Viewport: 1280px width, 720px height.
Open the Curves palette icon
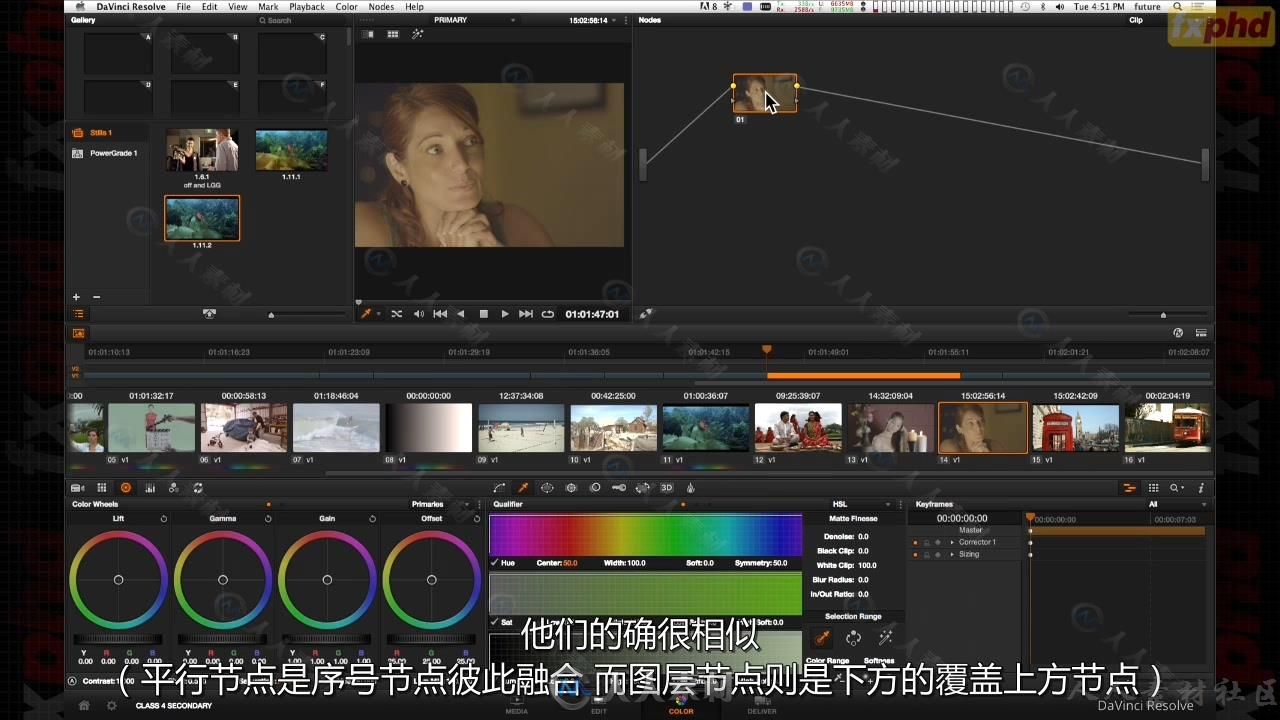point(499,488)
